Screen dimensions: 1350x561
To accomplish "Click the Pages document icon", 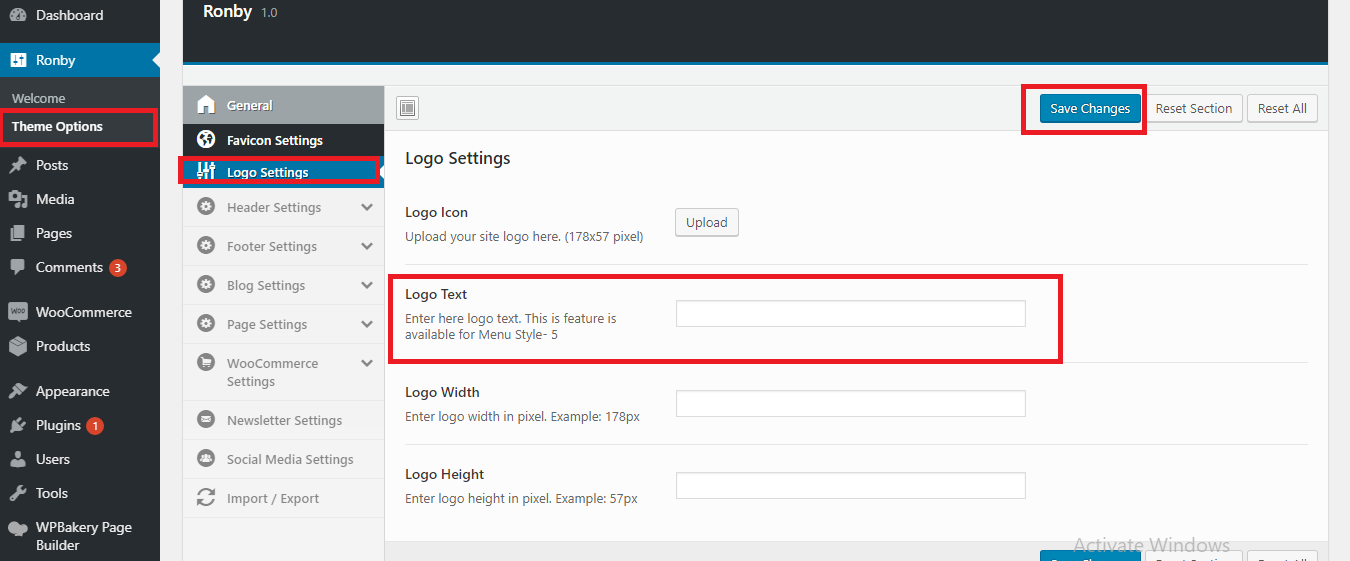I will (18, 233).
